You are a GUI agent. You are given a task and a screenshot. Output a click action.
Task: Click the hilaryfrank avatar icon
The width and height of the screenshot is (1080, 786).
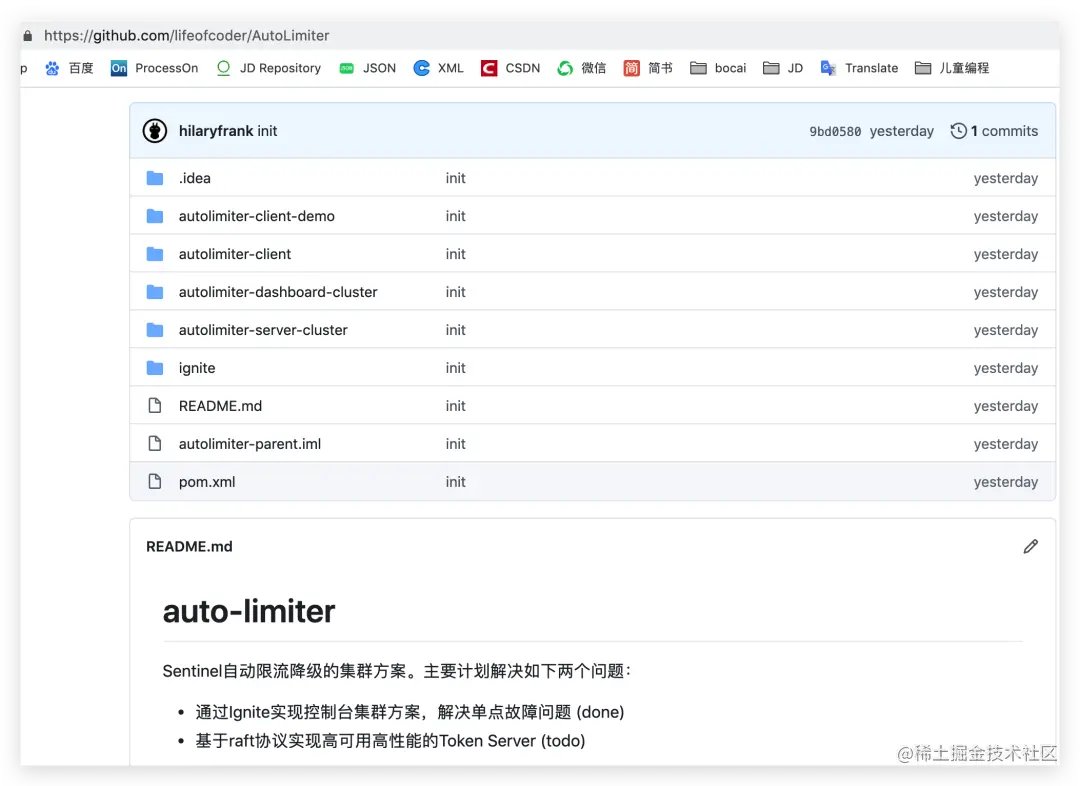coord(155,131)
